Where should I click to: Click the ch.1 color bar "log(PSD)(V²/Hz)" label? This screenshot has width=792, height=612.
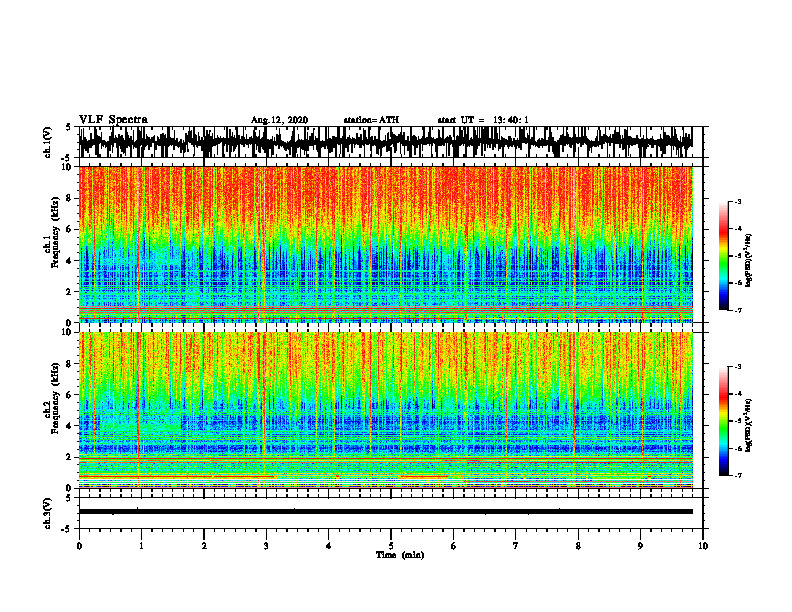(749, 261)
